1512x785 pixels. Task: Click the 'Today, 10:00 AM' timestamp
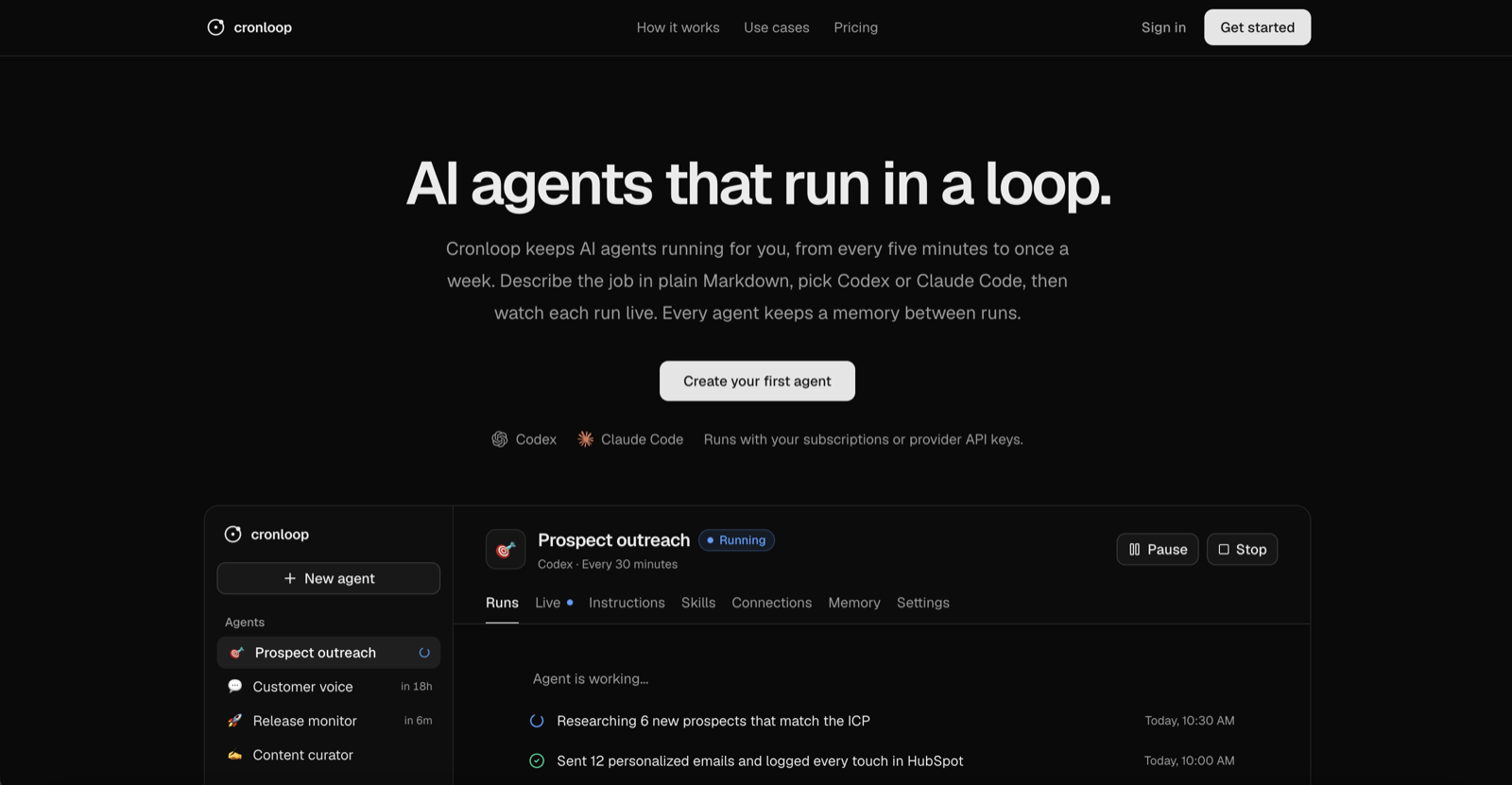1190,760
